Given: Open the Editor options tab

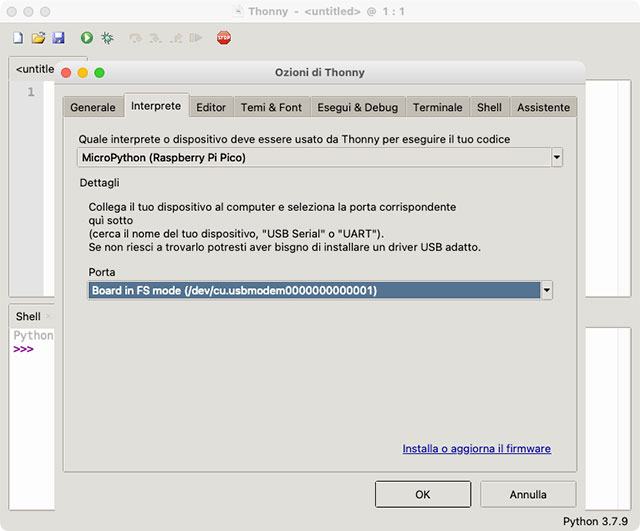Looking at the screenshot, I should 211,107.
